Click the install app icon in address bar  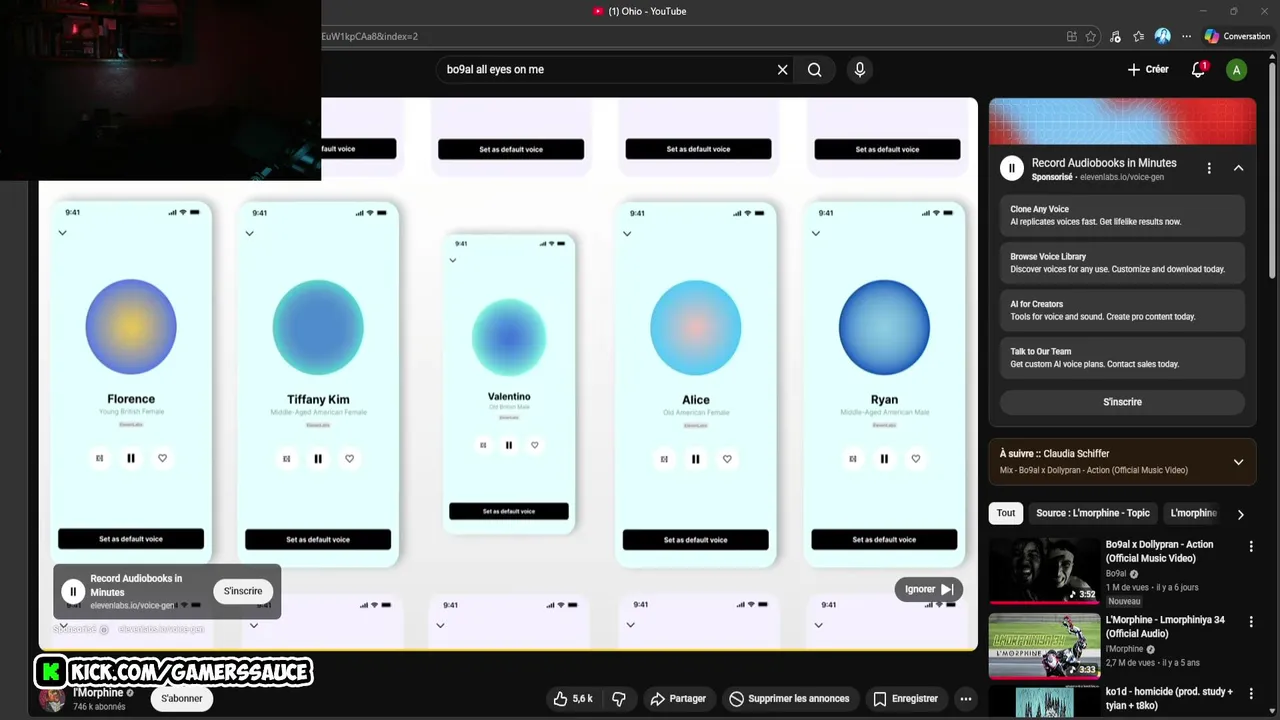point(1072,36)
